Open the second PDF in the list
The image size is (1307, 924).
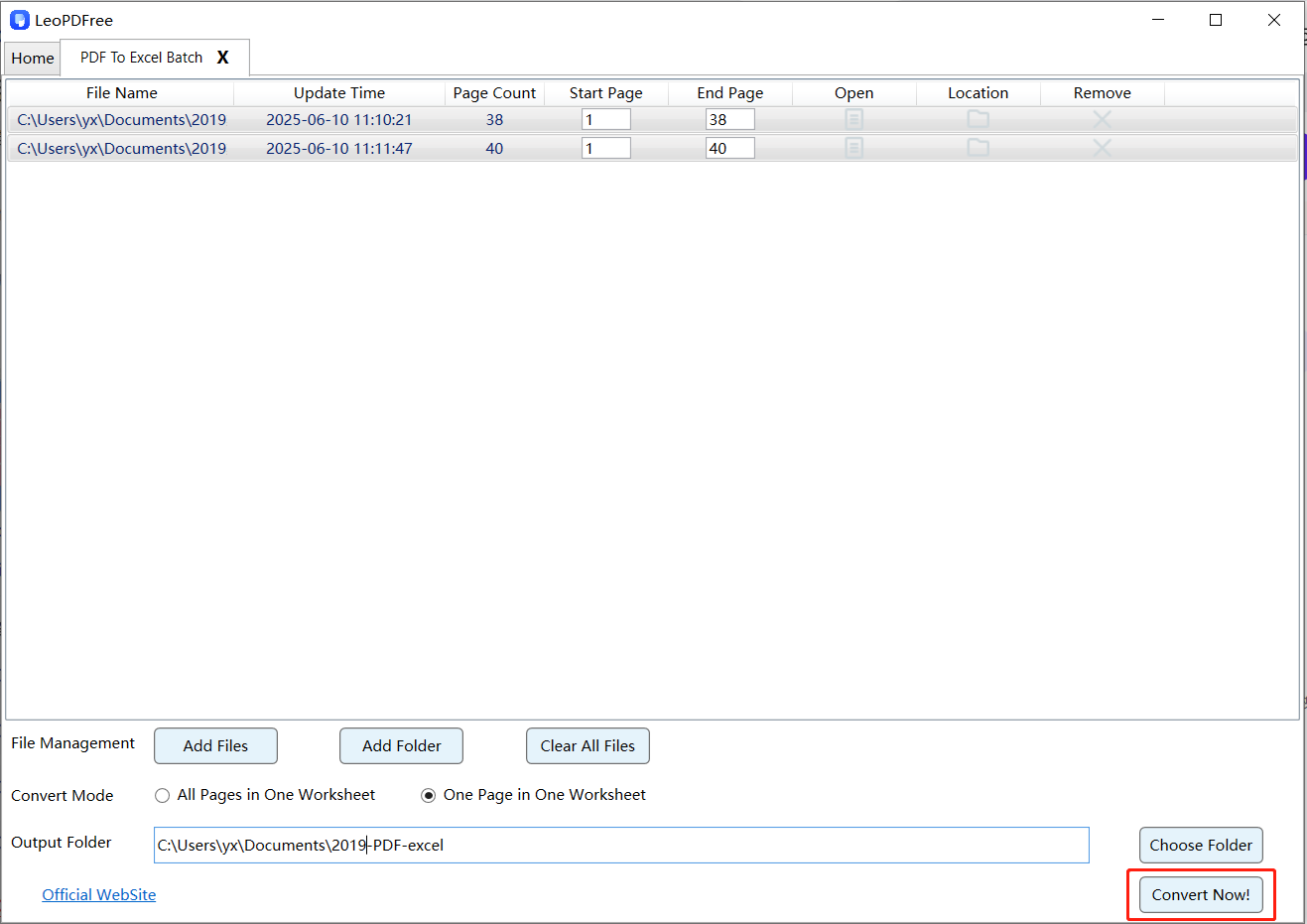(x=853, y=147)
